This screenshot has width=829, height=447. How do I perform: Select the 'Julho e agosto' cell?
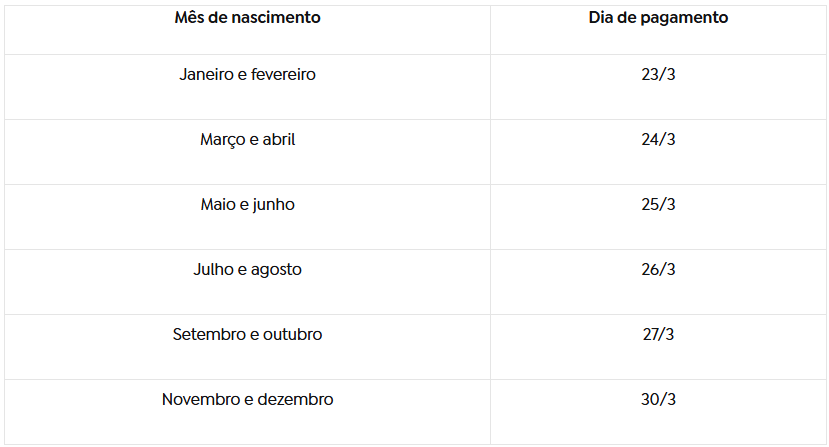click(247, 270)
